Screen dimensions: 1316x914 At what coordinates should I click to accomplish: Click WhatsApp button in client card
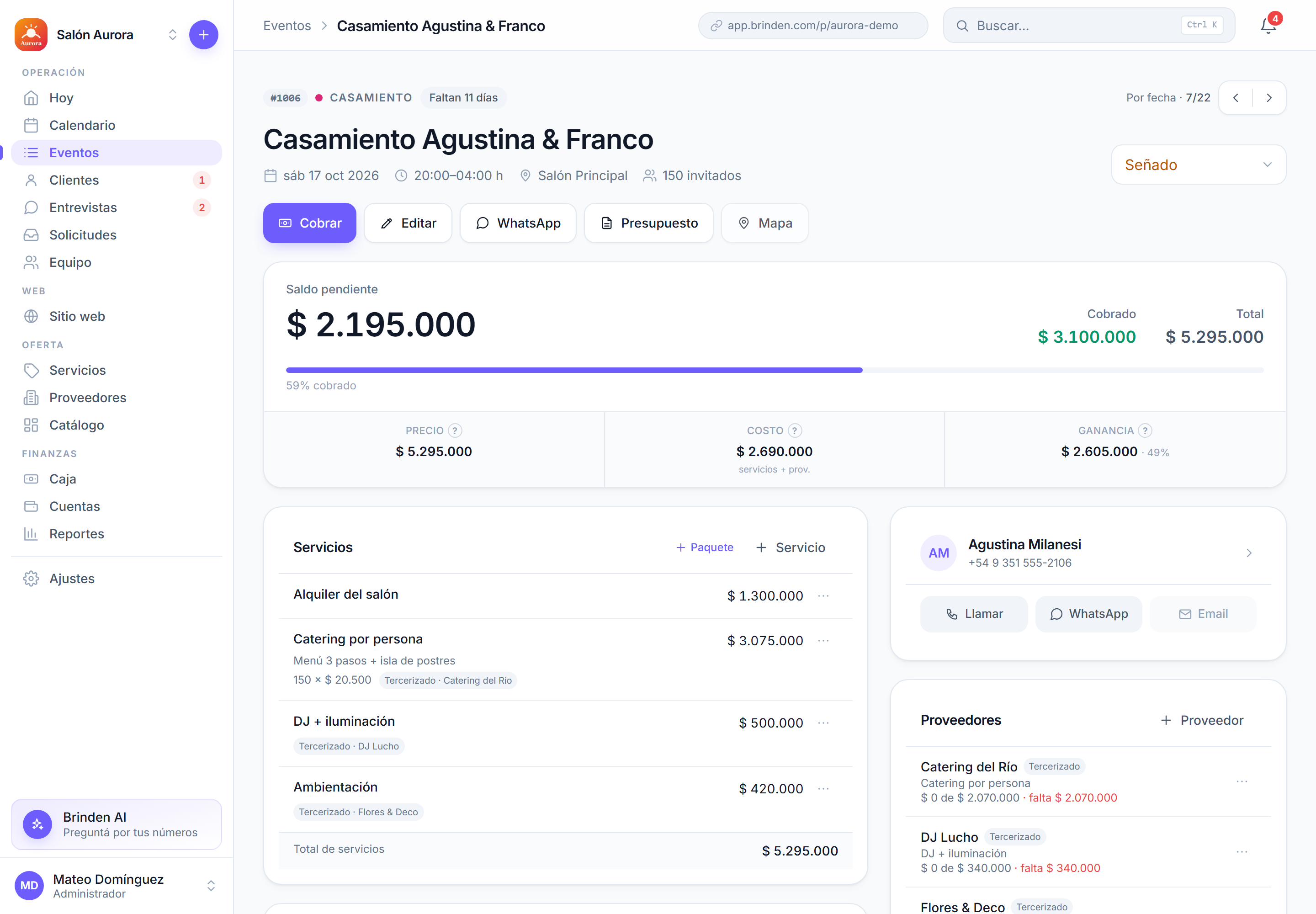(1088, 614)
